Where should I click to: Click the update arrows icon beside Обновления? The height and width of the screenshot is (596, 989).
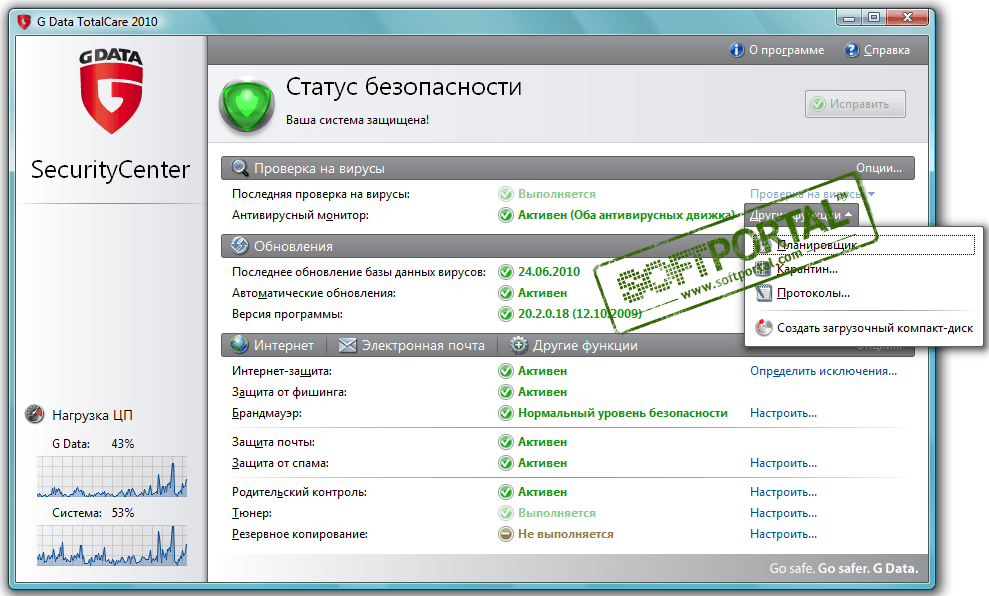(x=239, y=245)
